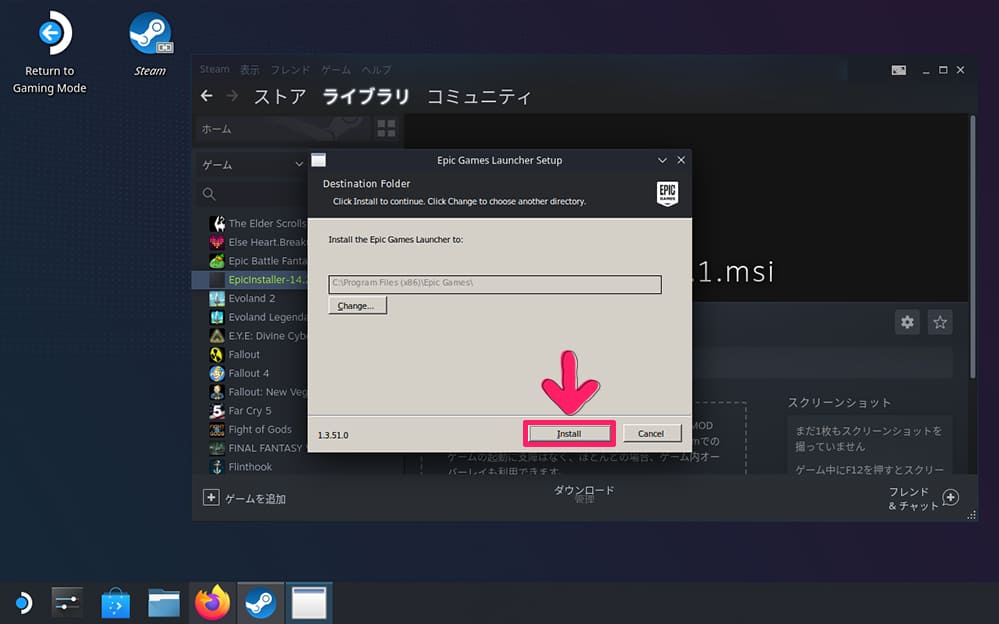Click the setup title bar window icon
999x624 pixels.
tap(319, 159)
